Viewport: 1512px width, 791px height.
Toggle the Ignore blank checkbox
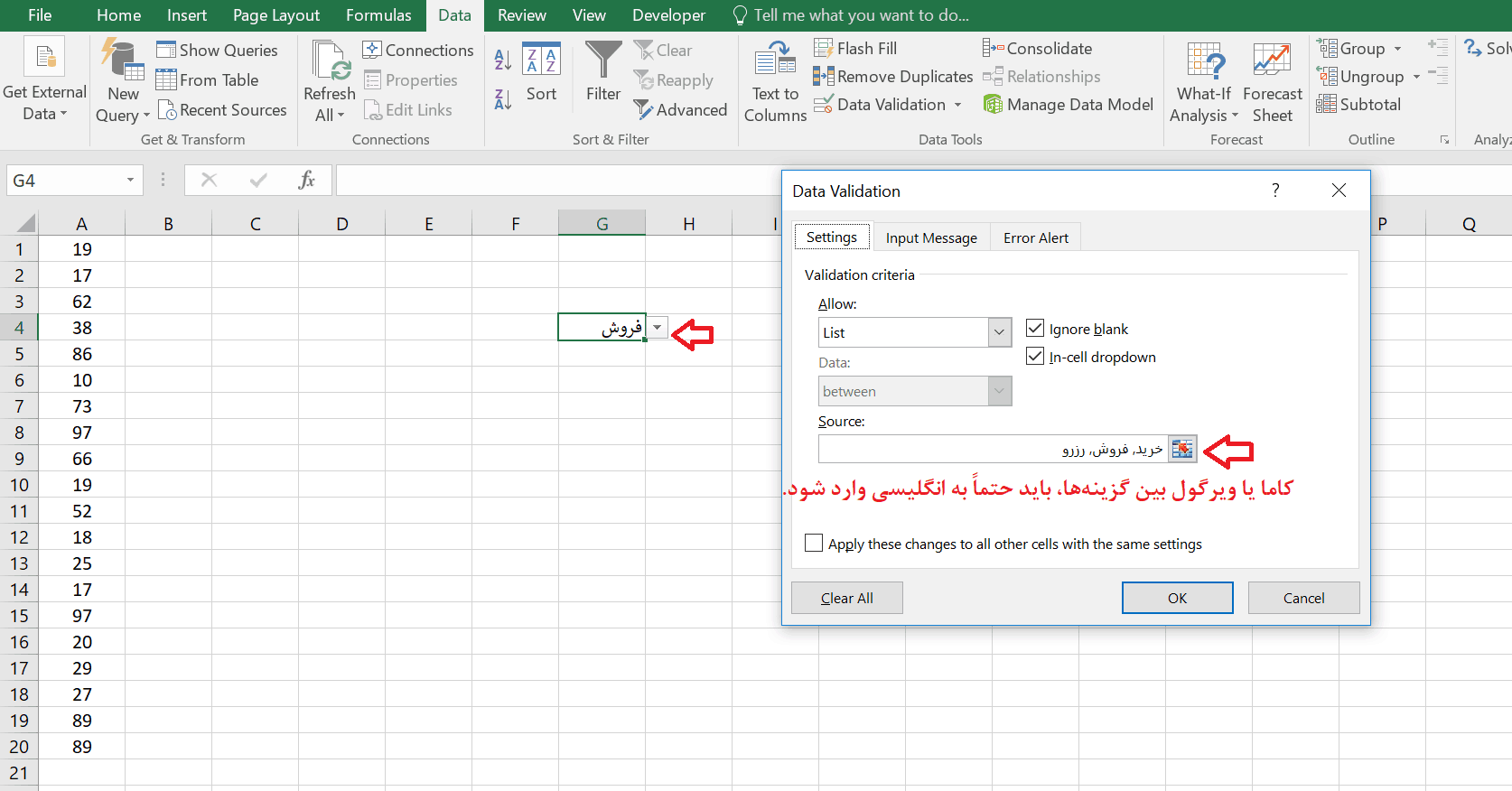click(1035, 329)
